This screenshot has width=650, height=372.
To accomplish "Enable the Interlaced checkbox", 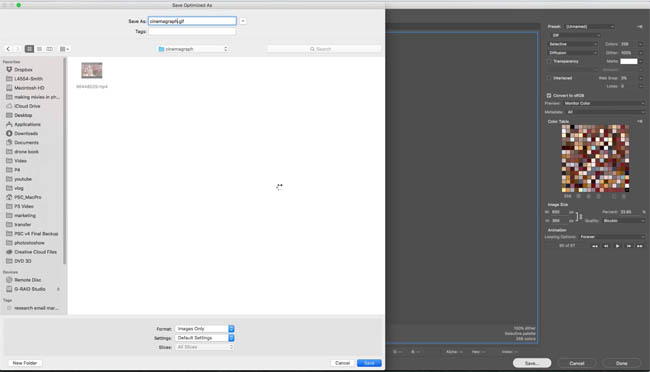I will coord(549,78).
